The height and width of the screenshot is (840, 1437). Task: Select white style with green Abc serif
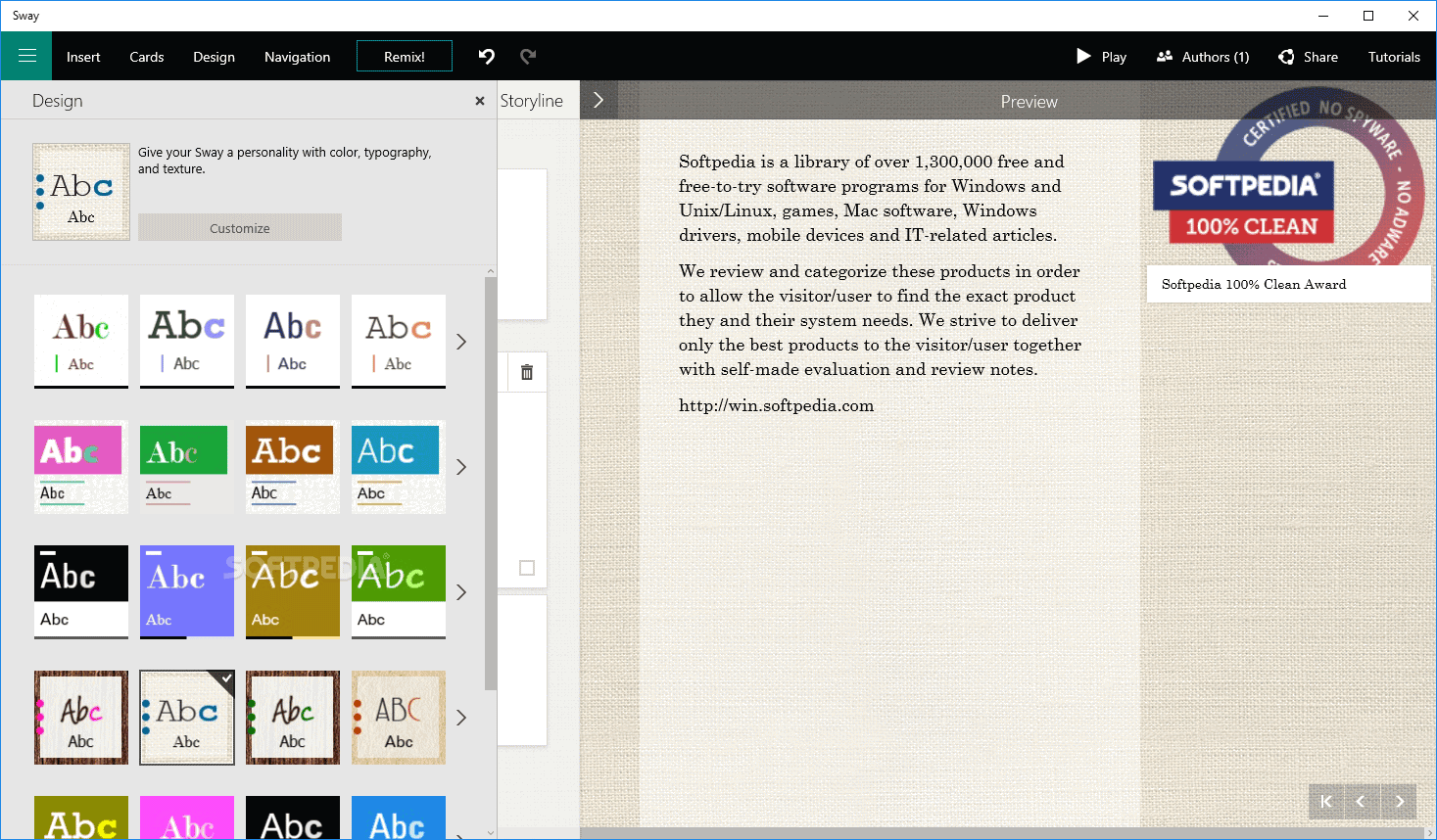click(x=81, y=342)
